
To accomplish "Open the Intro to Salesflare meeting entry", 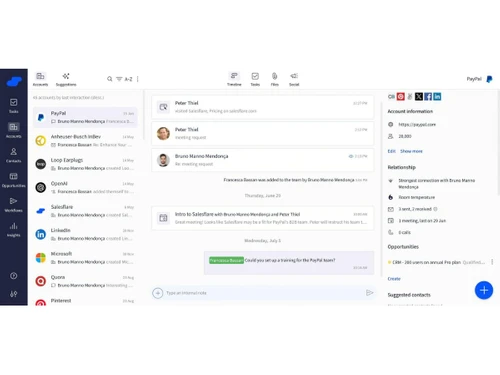I will pos(263,218).
